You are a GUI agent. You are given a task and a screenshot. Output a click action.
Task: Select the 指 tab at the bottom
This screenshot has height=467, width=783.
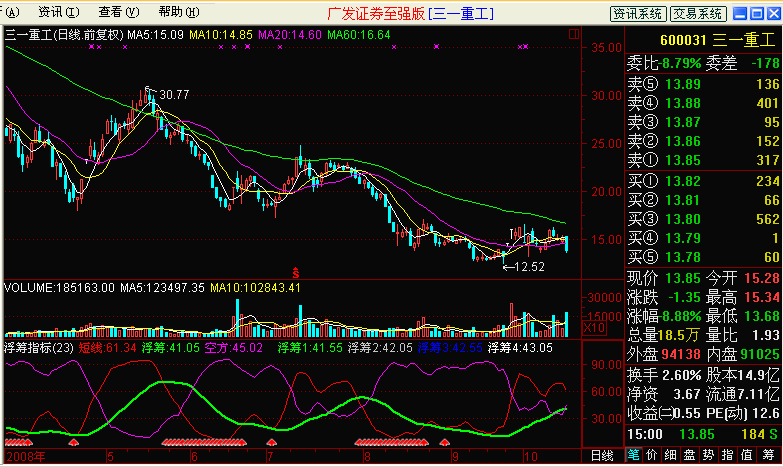728,455
